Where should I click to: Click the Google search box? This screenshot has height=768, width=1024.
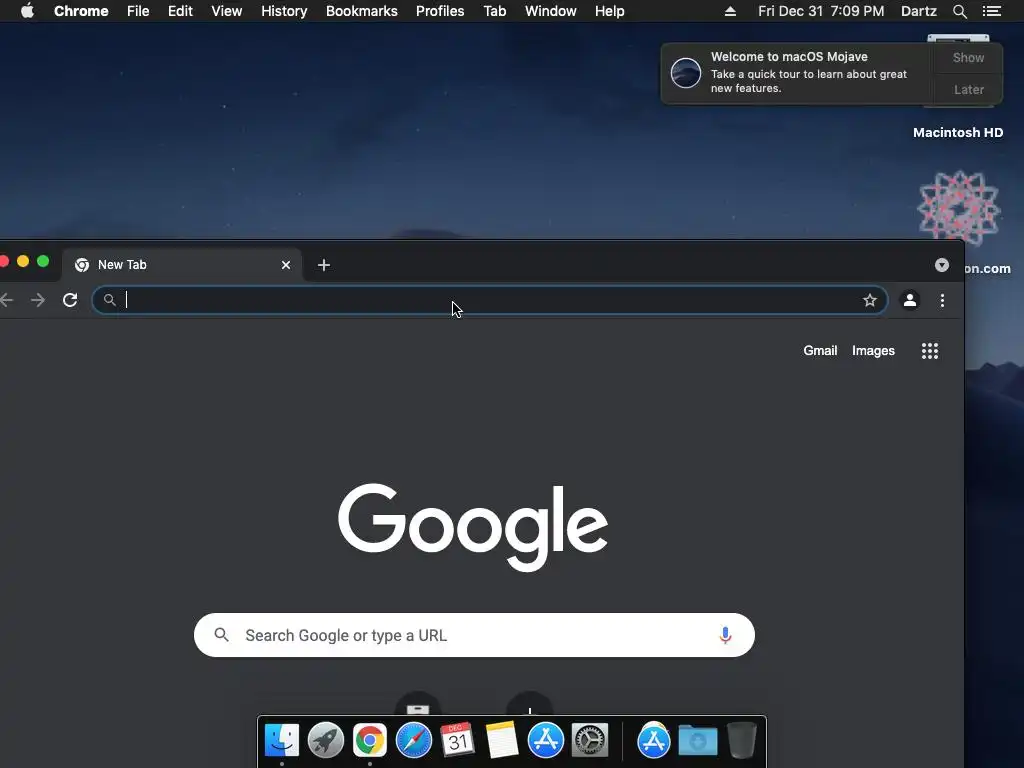474,635
